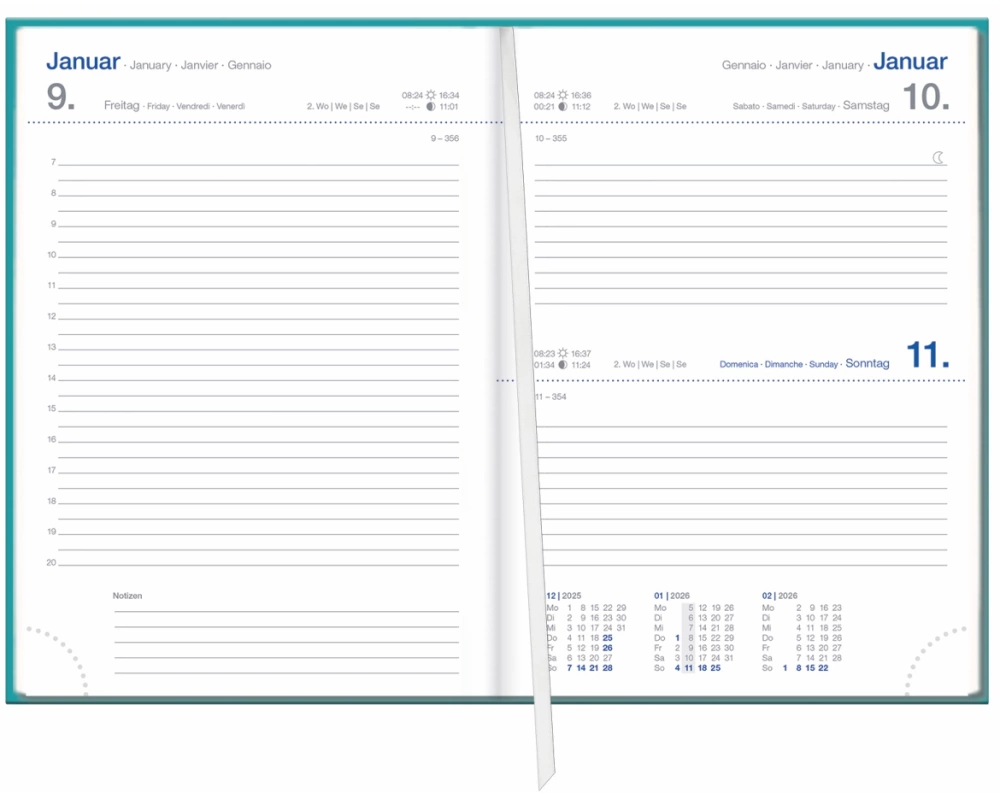Click the sun icon on Friday's header

(x=431, y=96)
